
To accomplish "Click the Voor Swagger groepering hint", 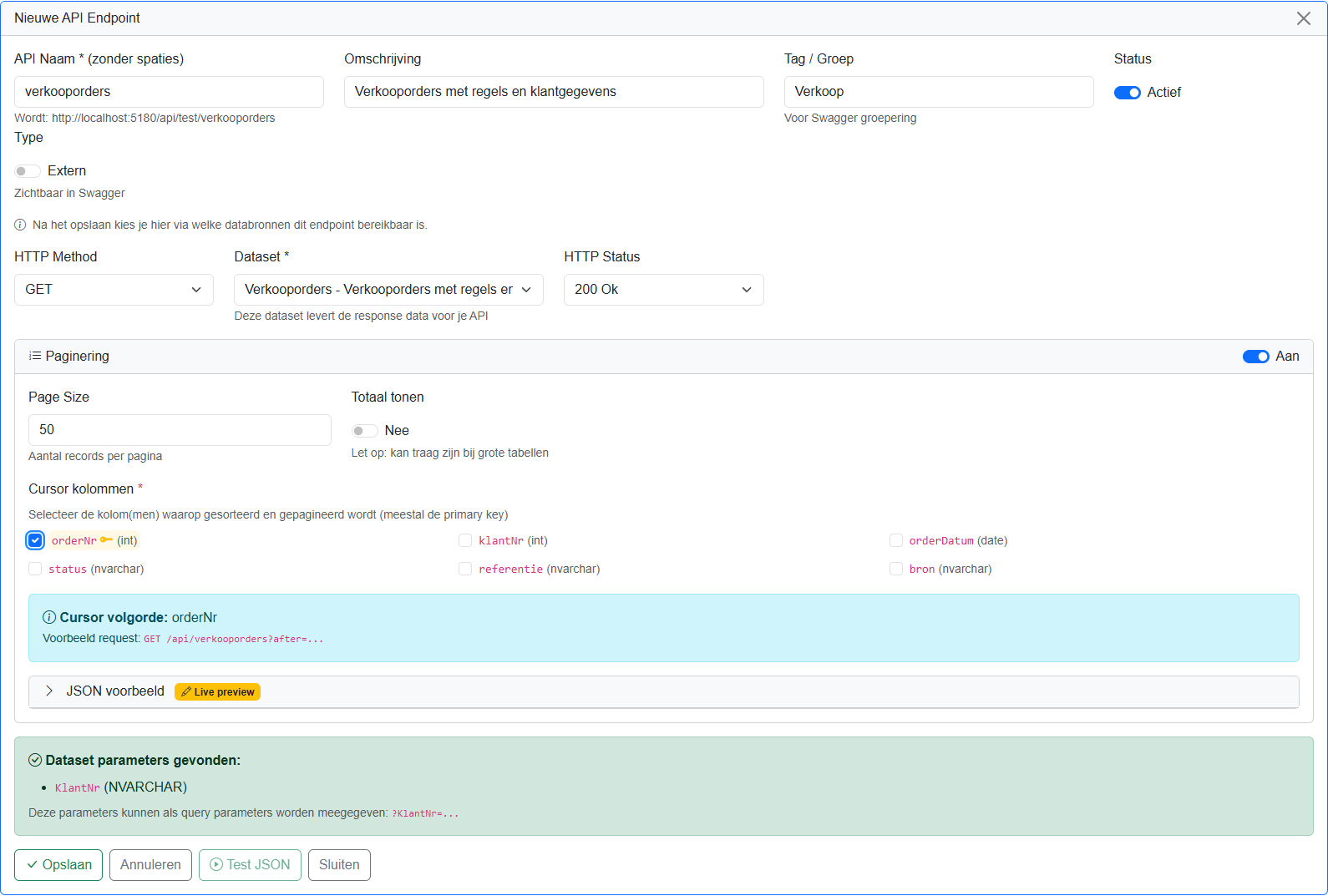I will [x=850, y=118].
